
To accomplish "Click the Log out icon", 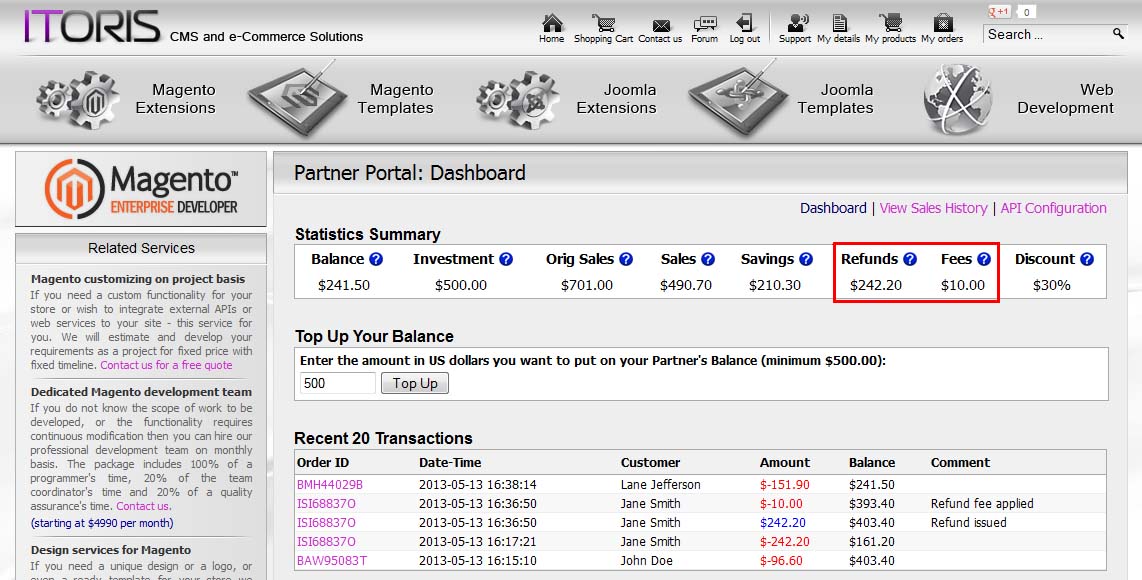I will 744,23.
